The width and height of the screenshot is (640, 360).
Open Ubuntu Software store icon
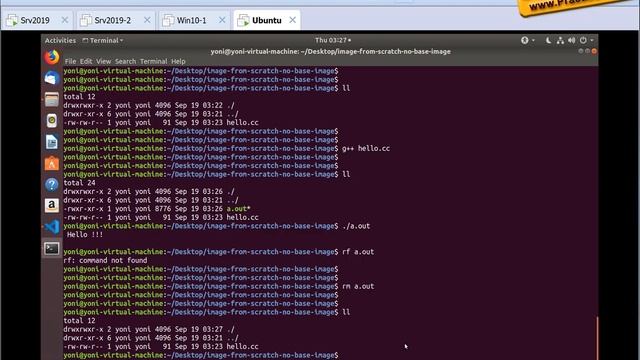(52, 163)
